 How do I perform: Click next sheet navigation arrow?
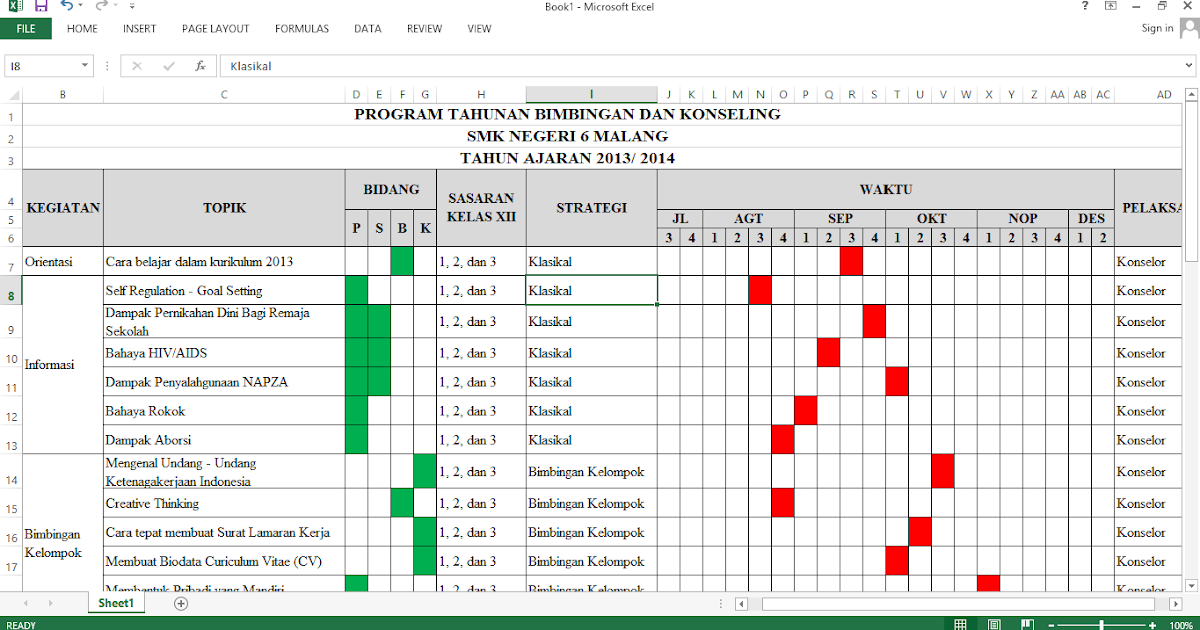pyautogui.click(x=51, y=604)
